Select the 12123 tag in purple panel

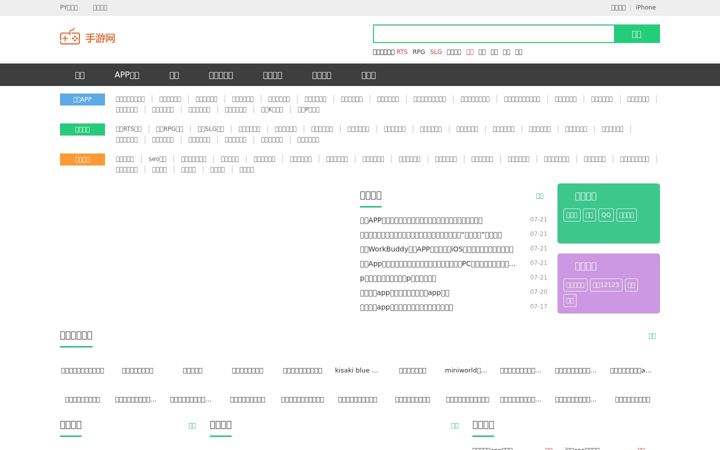[606, 285]
